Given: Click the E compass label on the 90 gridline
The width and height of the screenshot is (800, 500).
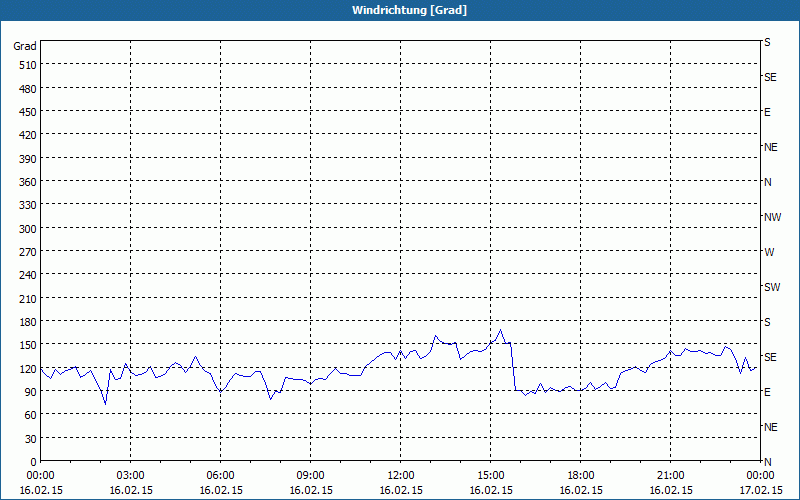Looking at the screenshot, I should [x=767, y=392].
